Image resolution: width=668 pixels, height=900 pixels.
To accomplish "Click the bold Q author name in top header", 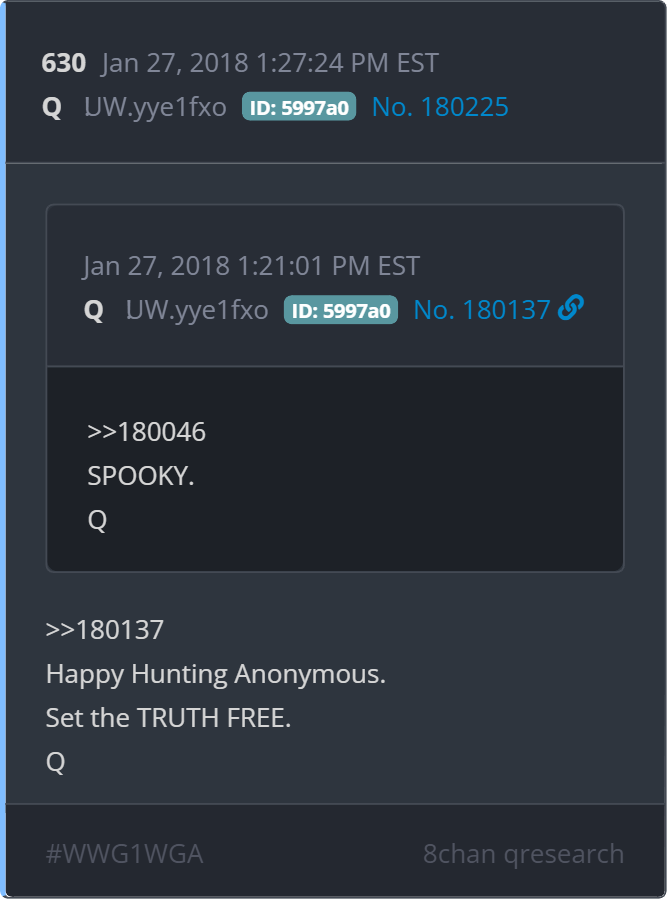I will [52, 107].
